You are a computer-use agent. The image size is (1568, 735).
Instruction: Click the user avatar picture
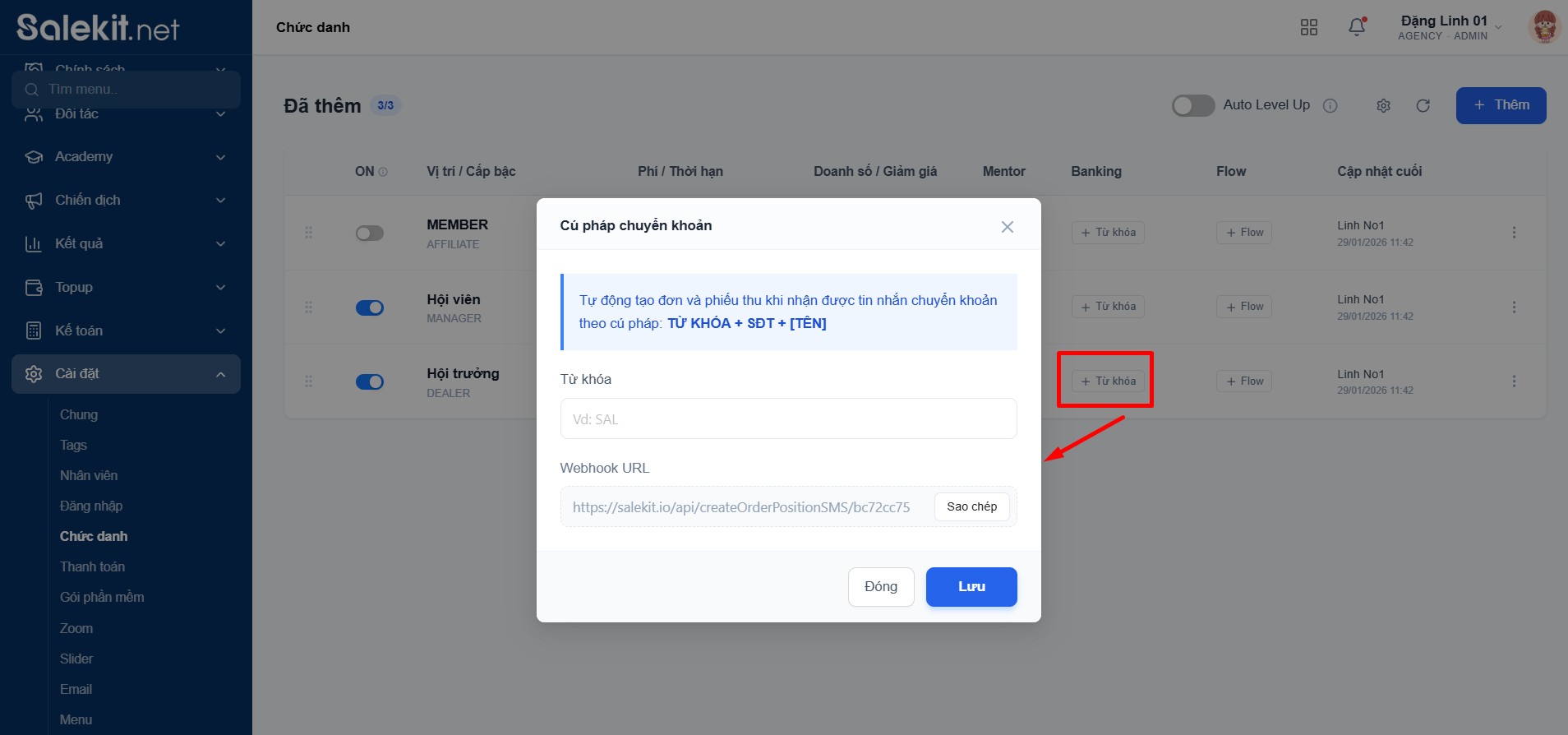(x=1544, y=27)
